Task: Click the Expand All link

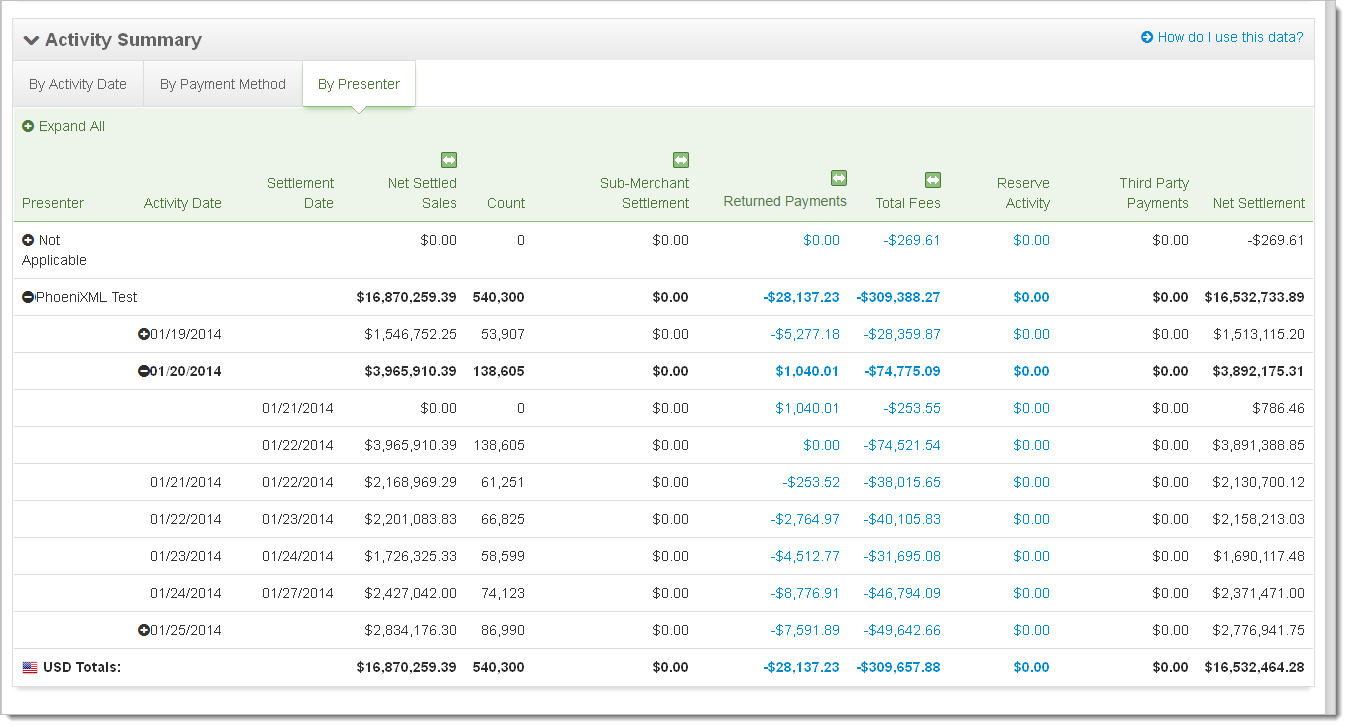Action: [72, 126]
